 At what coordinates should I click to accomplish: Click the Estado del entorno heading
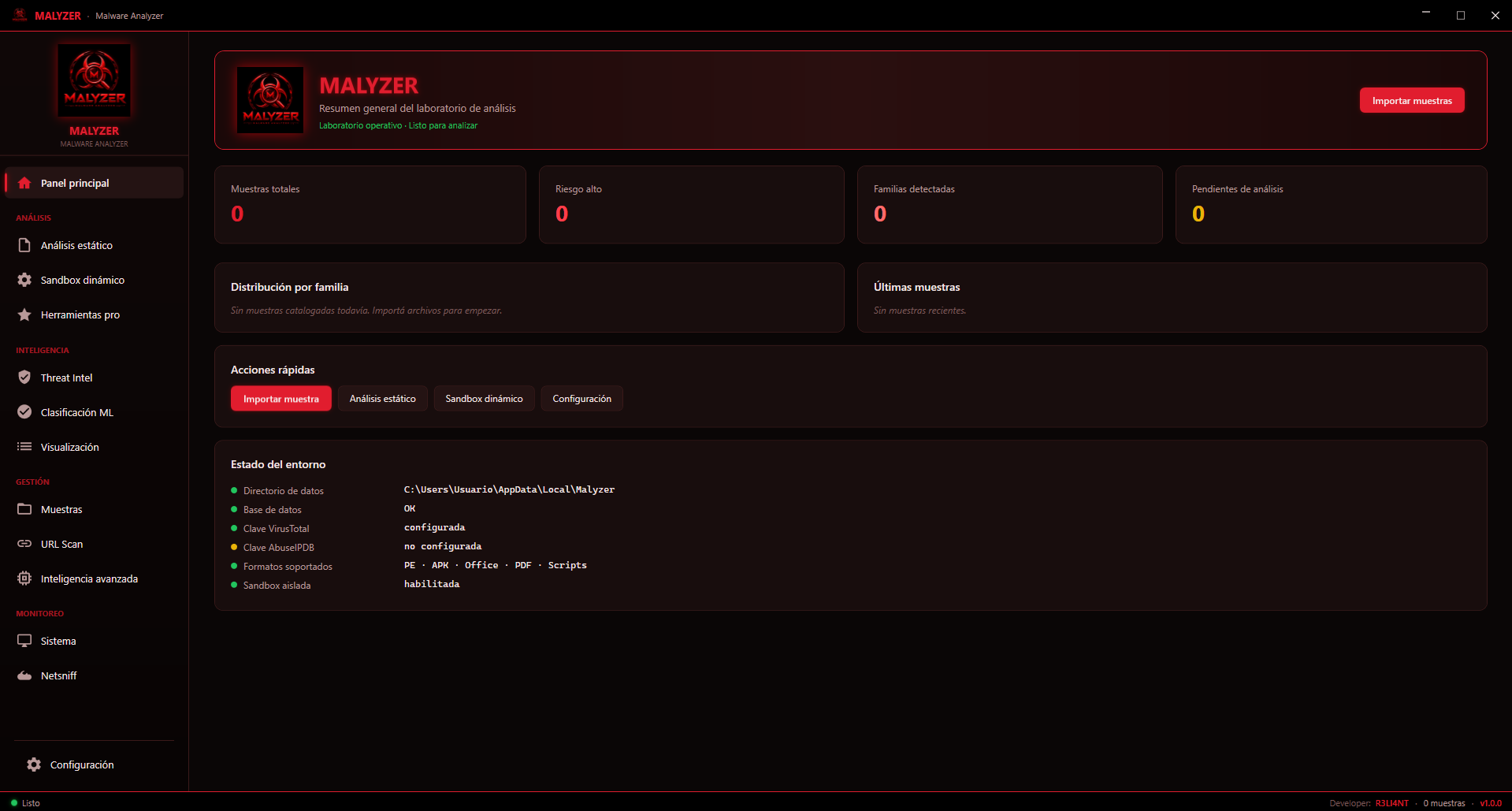[278, 464]
